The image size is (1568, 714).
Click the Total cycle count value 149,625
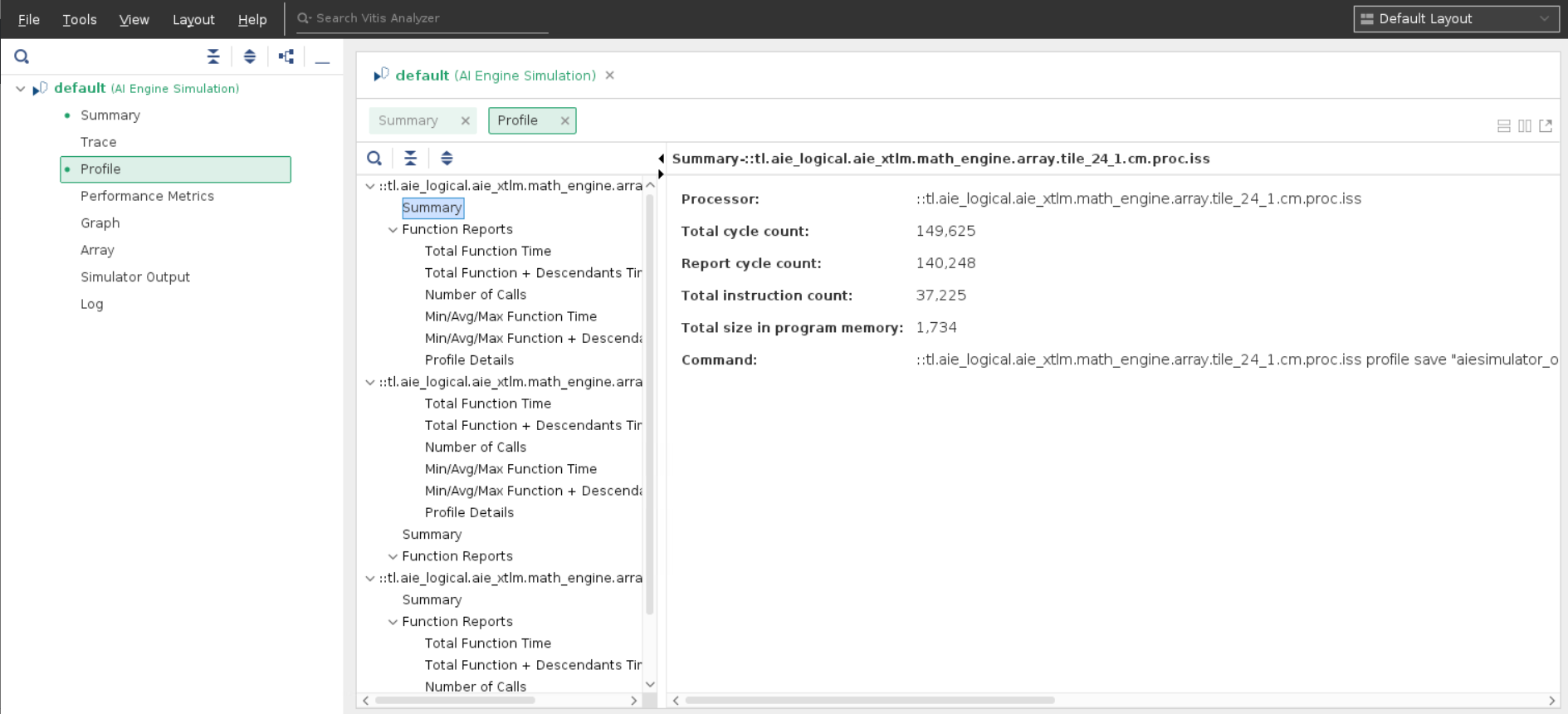coord(945,232)
